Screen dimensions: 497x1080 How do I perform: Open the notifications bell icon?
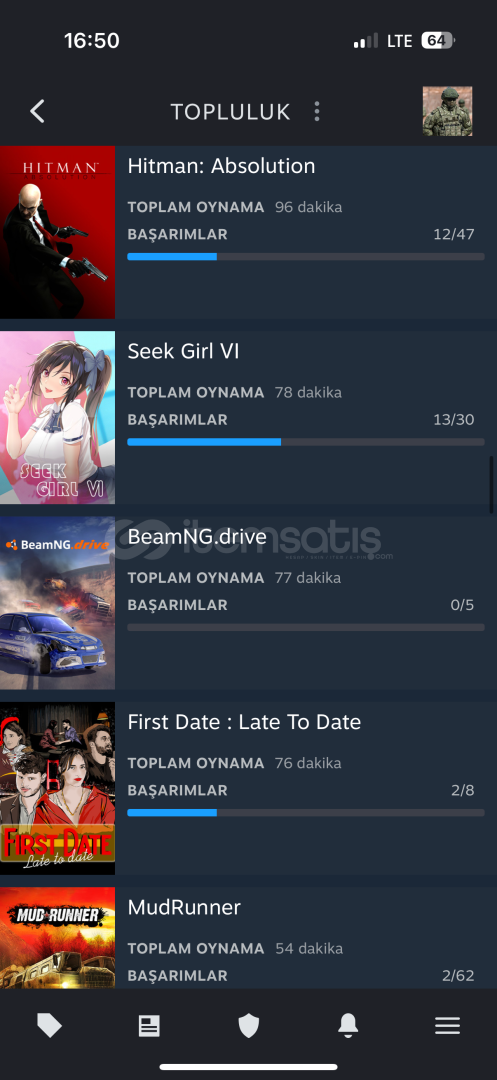(x=348, y=1026)
